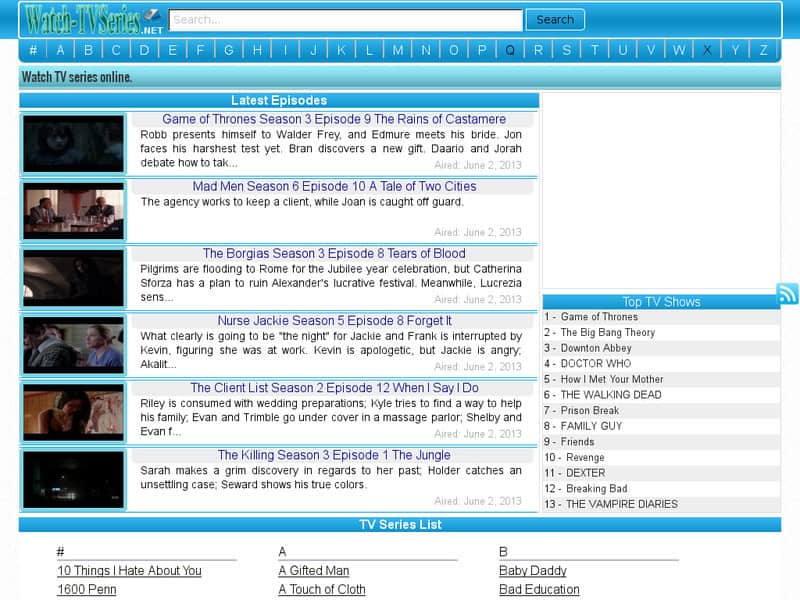The image size is (800, 600).
Task: Select letter A in alphabet bar
Action: coord(61,50)
